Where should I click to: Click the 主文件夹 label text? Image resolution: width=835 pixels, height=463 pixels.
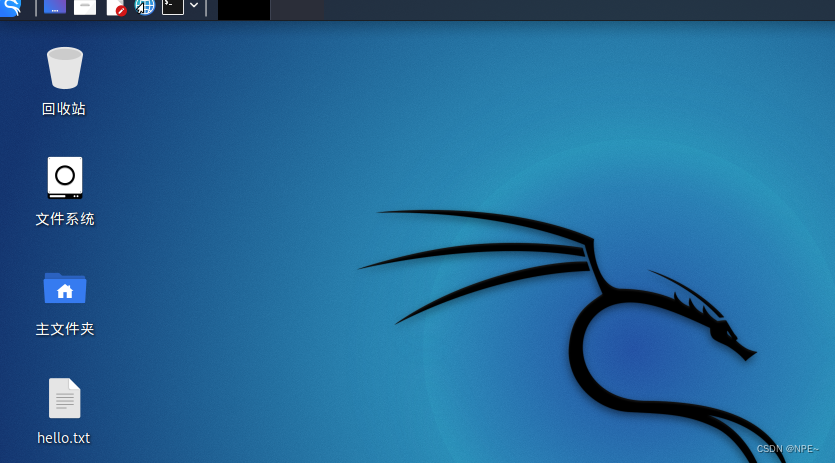point(65,329)
